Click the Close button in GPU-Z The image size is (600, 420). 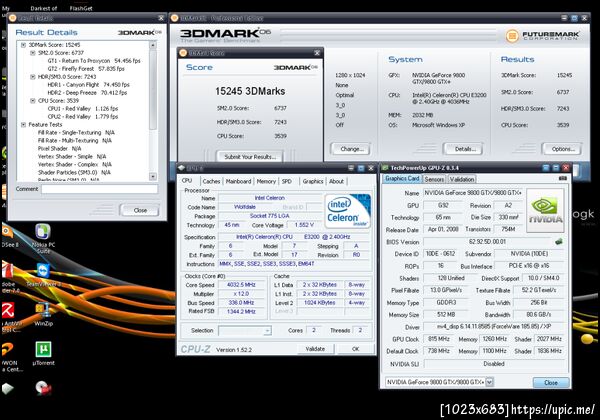coord(551,382)
